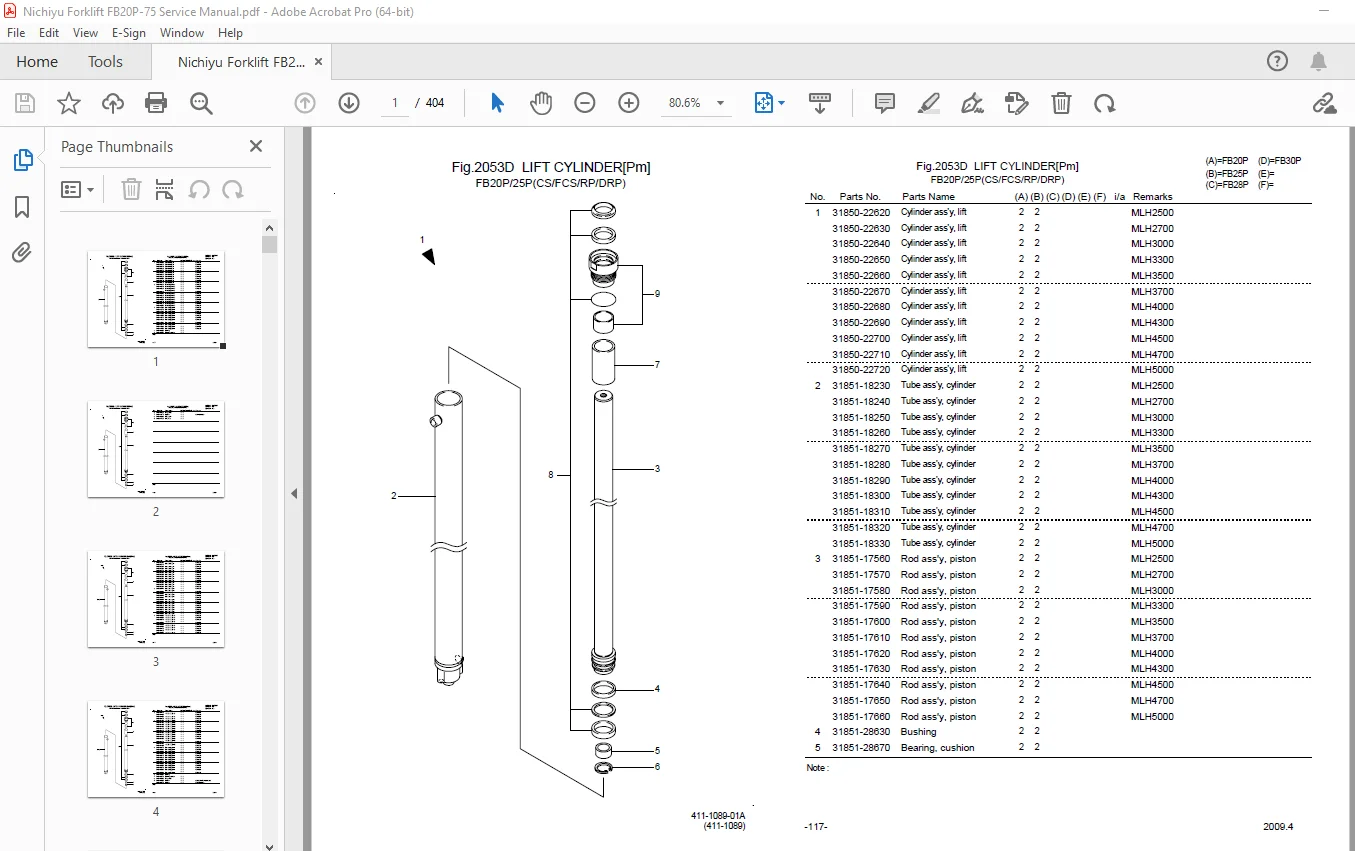Viewport: 1355px width, 851px height.
Task: Open the scrolling mode tool icon
Action: [820, 103]
